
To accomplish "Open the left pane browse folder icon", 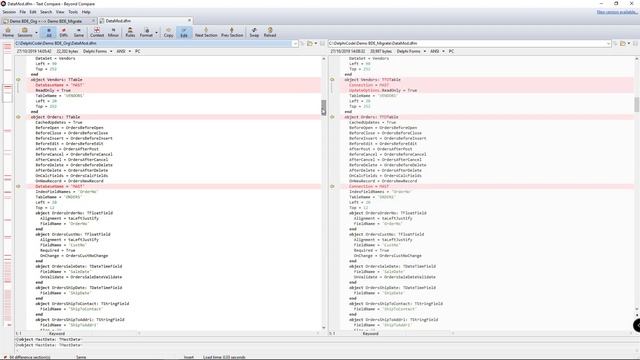I will point(310,43).
